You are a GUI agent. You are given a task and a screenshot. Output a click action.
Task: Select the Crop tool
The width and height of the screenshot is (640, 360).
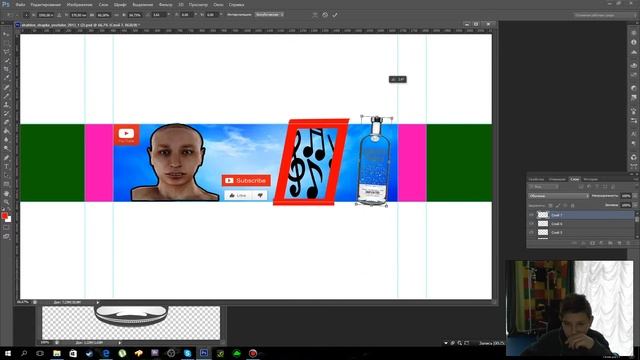[6, 69]
